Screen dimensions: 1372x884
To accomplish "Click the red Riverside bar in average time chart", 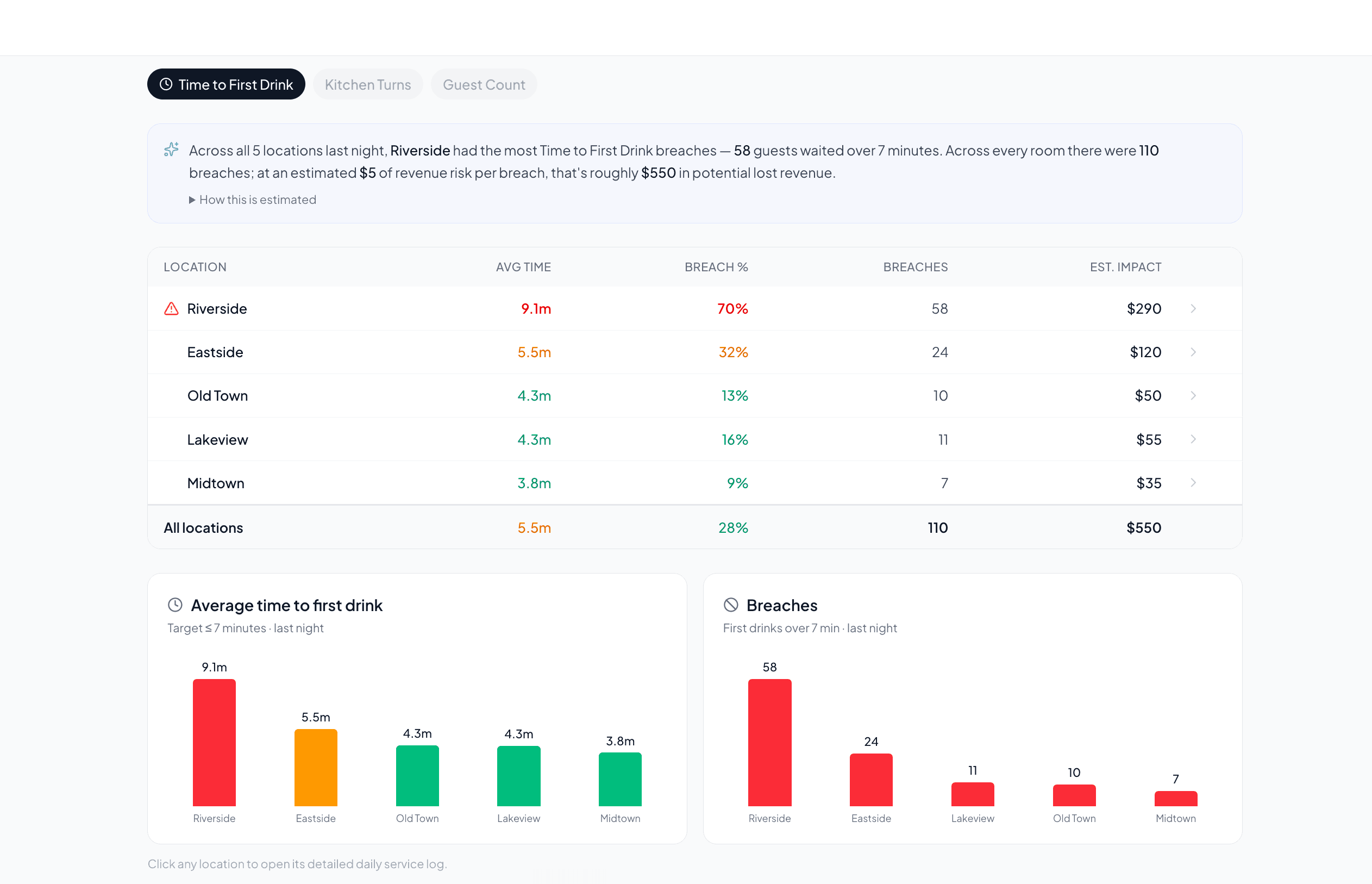I will (x=214, y=743).
